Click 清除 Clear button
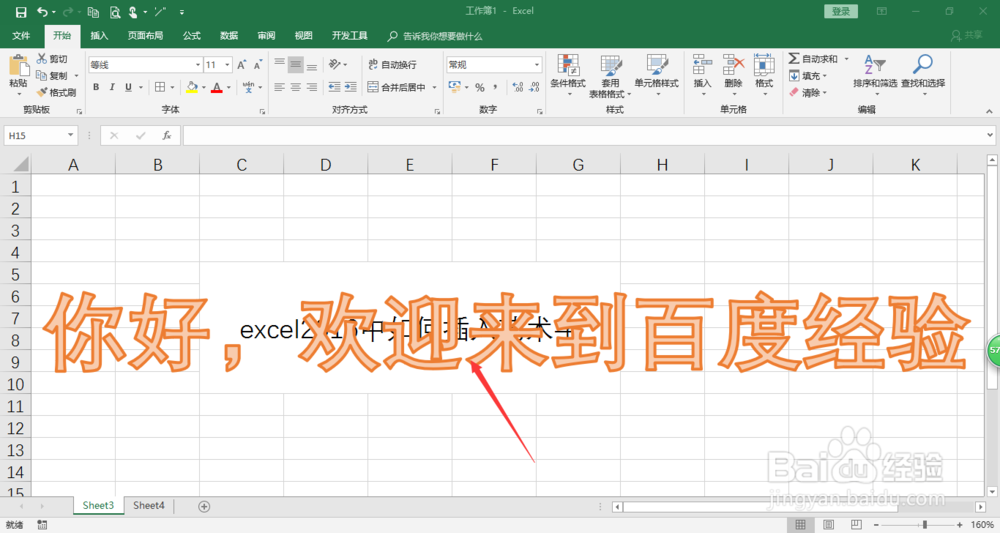The image size is (1000, 533). point(807,92)
